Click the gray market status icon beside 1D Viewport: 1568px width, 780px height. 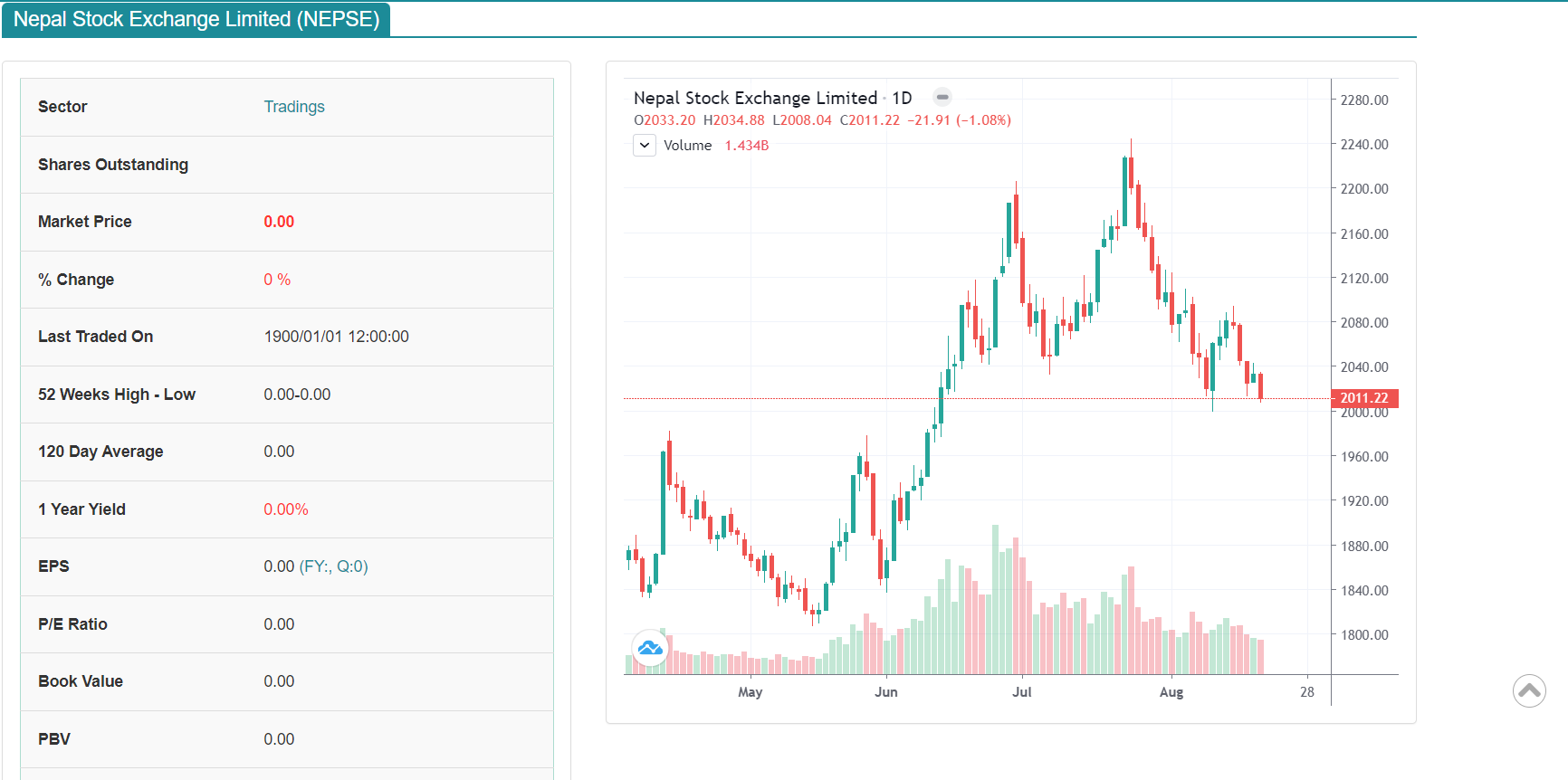point(942,97)
